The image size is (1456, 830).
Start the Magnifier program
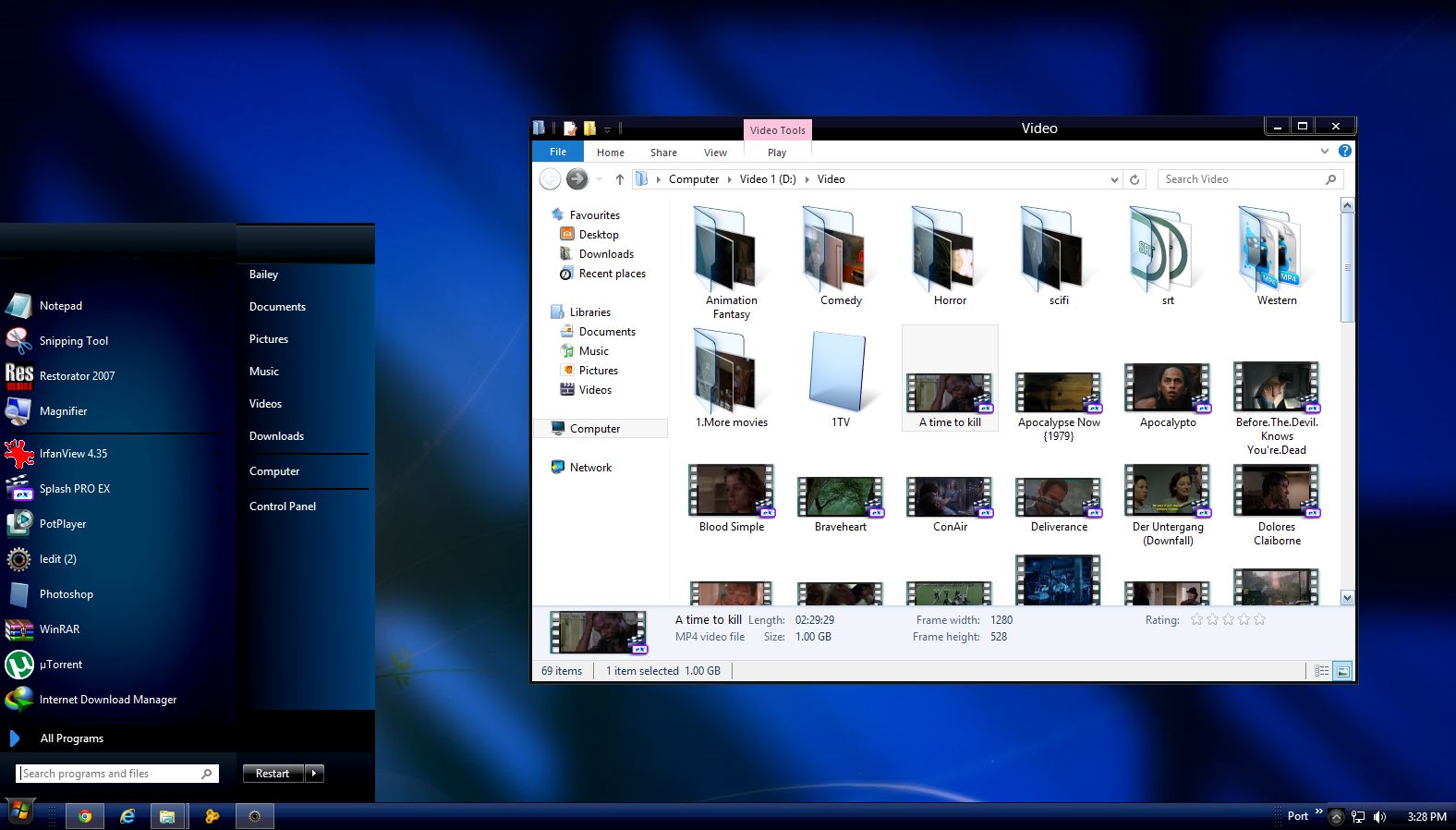click(x=64, y=411)
